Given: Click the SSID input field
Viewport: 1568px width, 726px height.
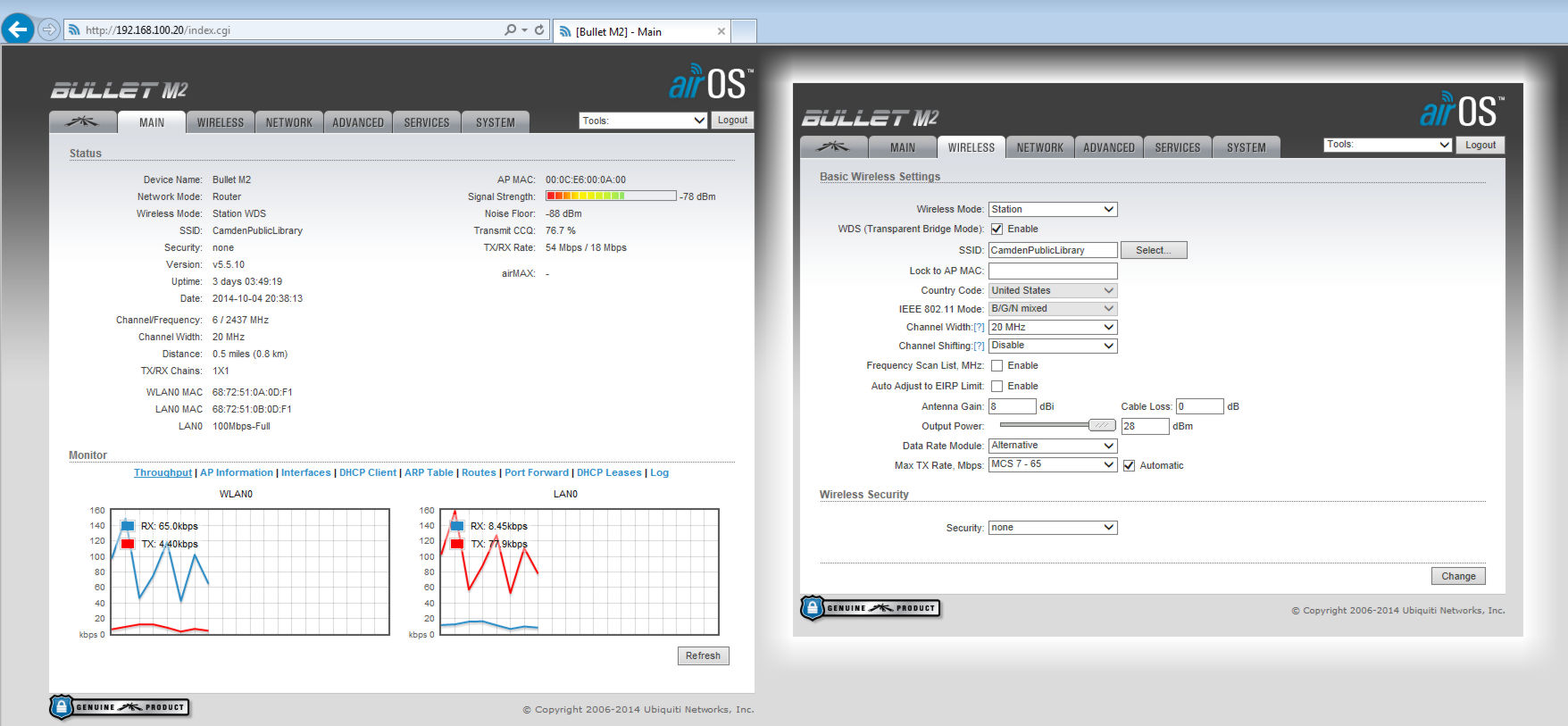Looking at the screenshot, I should (1053, 250).
